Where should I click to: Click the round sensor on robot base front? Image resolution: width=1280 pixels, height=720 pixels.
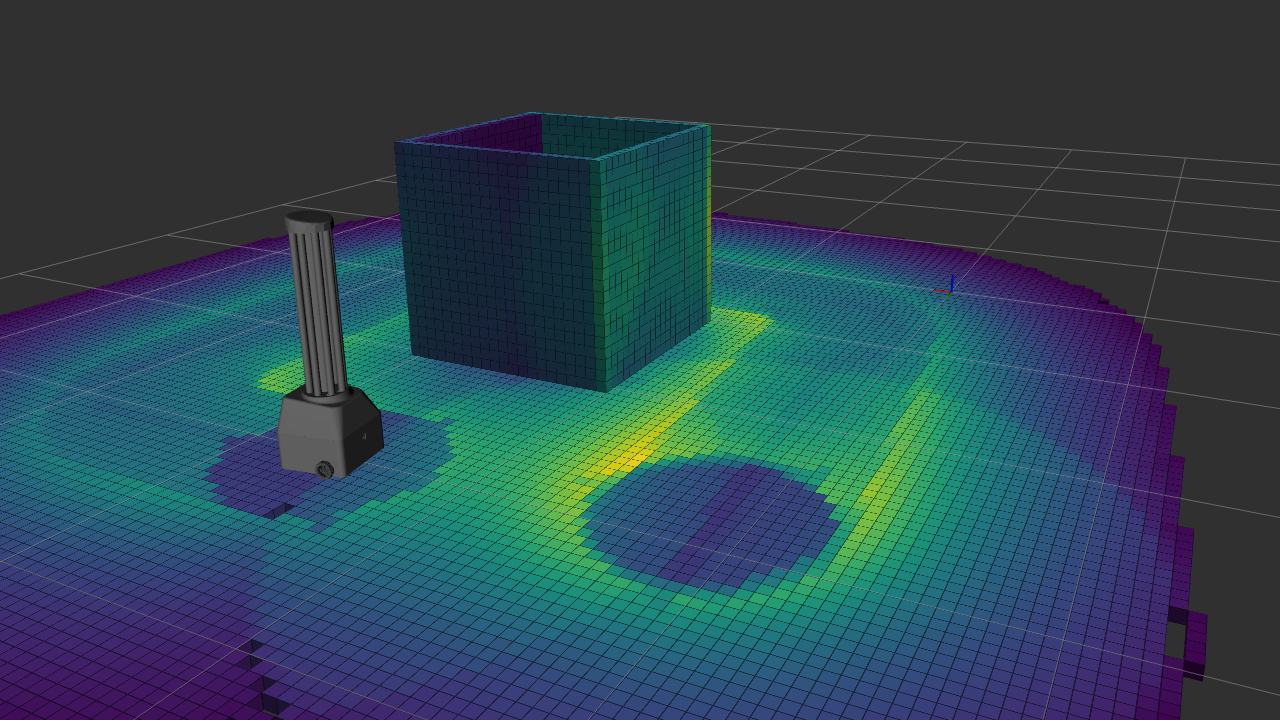(x=324, y=468)
